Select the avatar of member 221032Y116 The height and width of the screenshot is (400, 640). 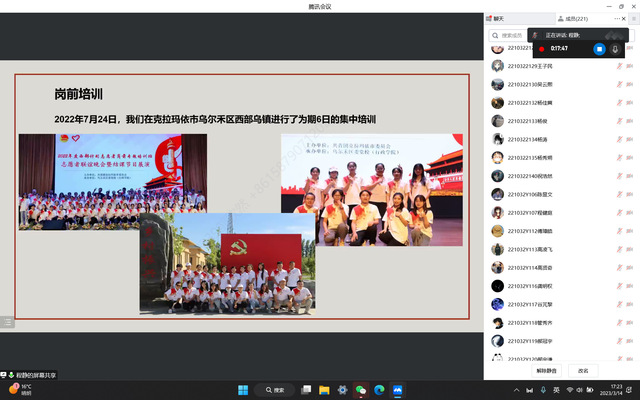(x=497, y=286)
